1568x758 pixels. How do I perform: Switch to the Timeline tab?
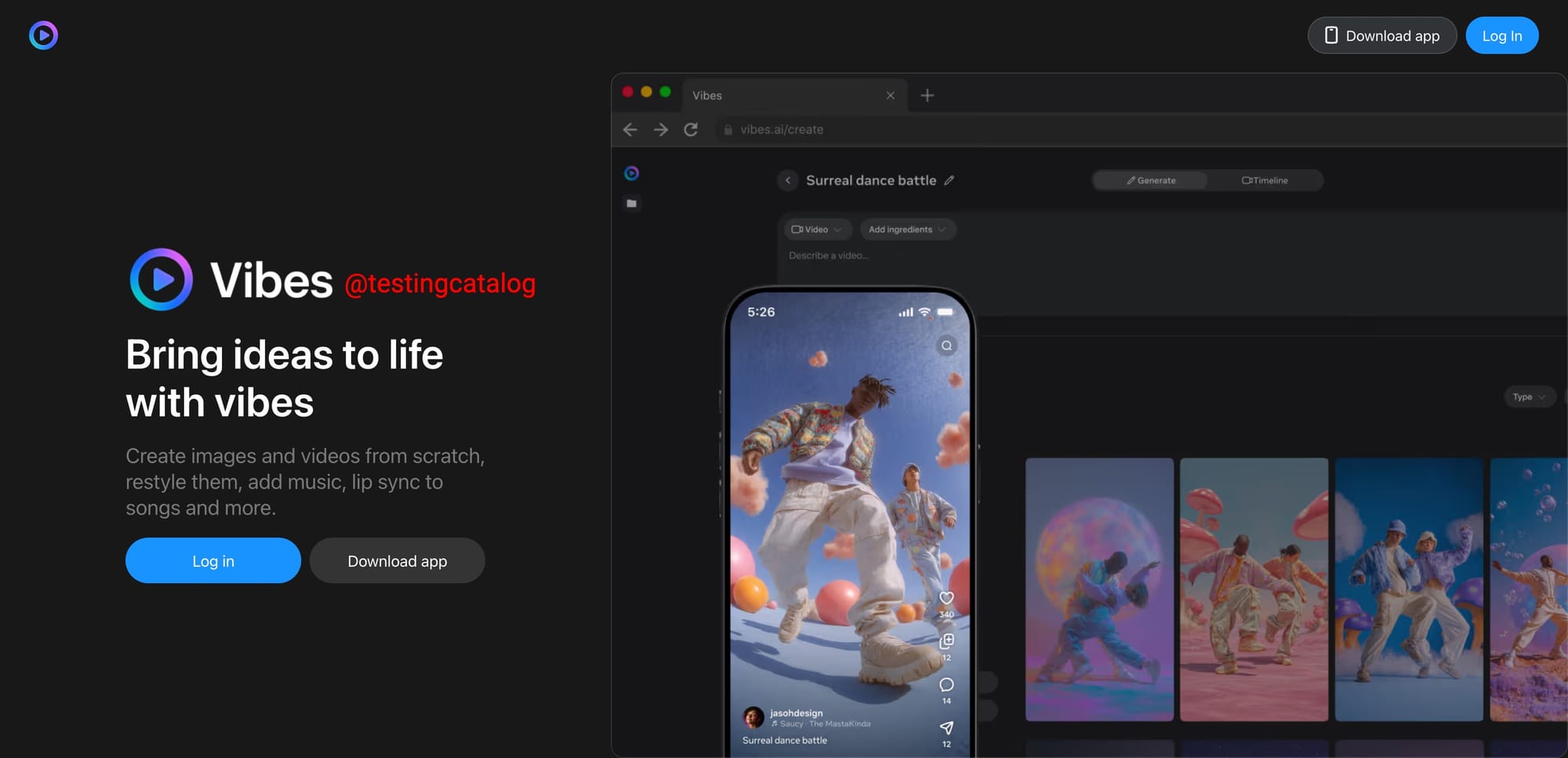tap(1265, 180)
